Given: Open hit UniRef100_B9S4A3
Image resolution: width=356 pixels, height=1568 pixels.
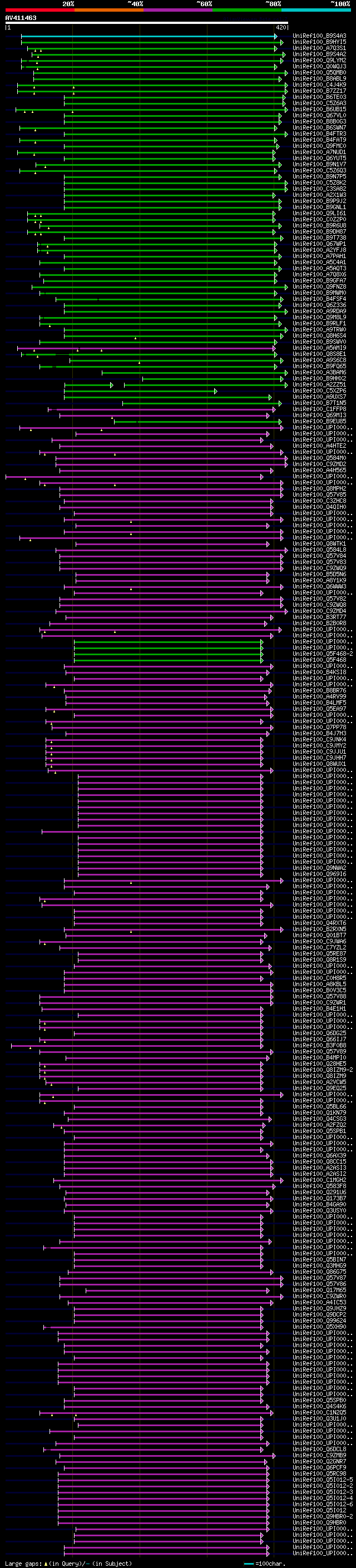Looking at the screenshot, I should pyautogui.click(x=319, y=36).
